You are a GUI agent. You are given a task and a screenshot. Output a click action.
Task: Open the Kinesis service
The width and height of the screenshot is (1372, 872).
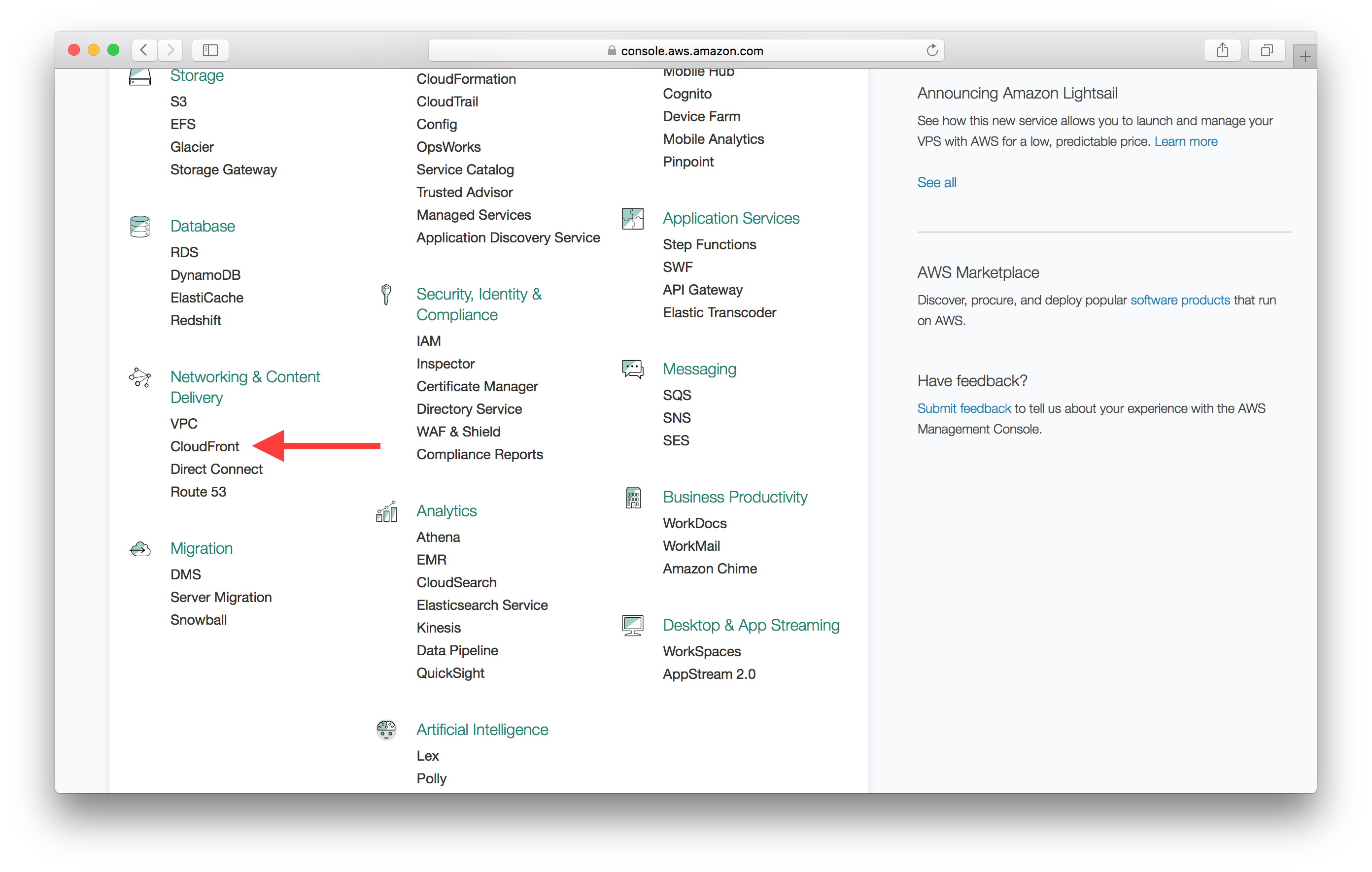pos(438,628)
